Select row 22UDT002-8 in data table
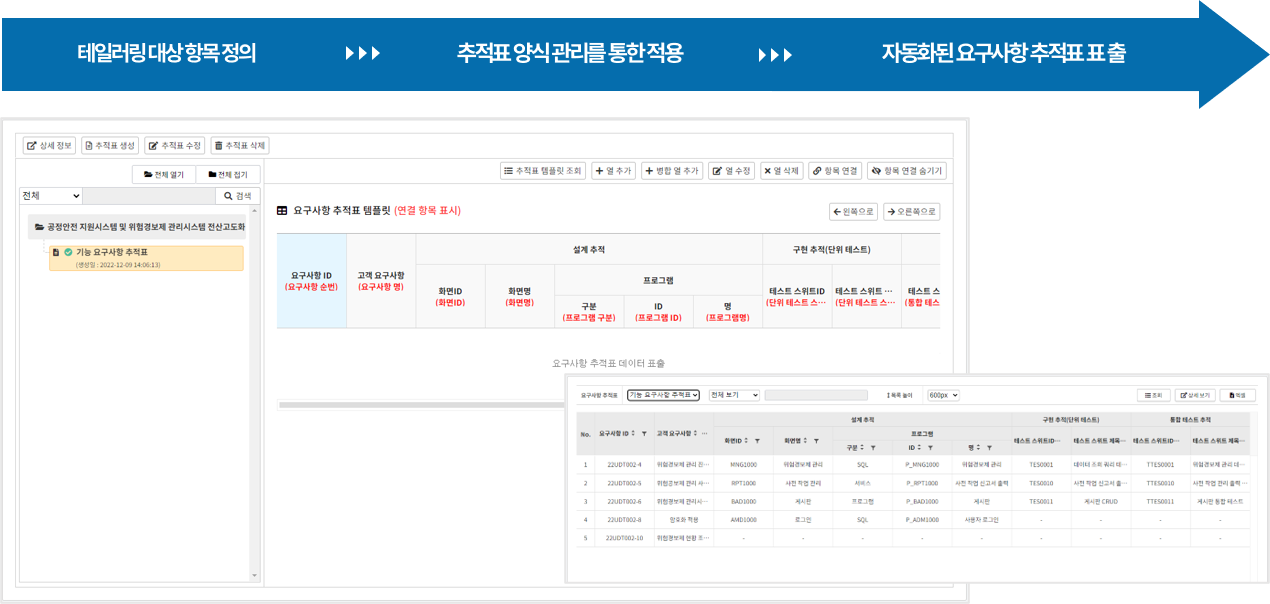 point(914,519)
